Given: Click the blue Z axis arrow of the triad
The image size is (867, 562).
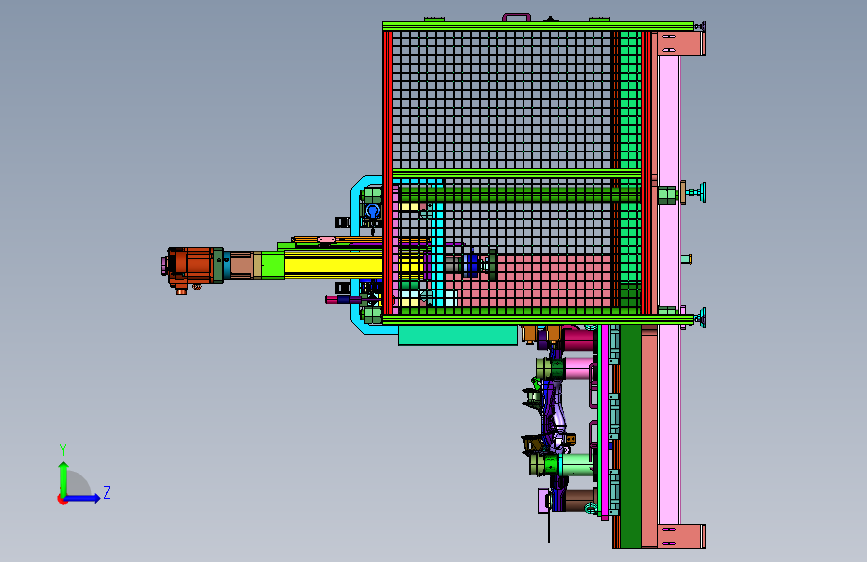Looking at the screenshot, I should [x=83, y=498].
